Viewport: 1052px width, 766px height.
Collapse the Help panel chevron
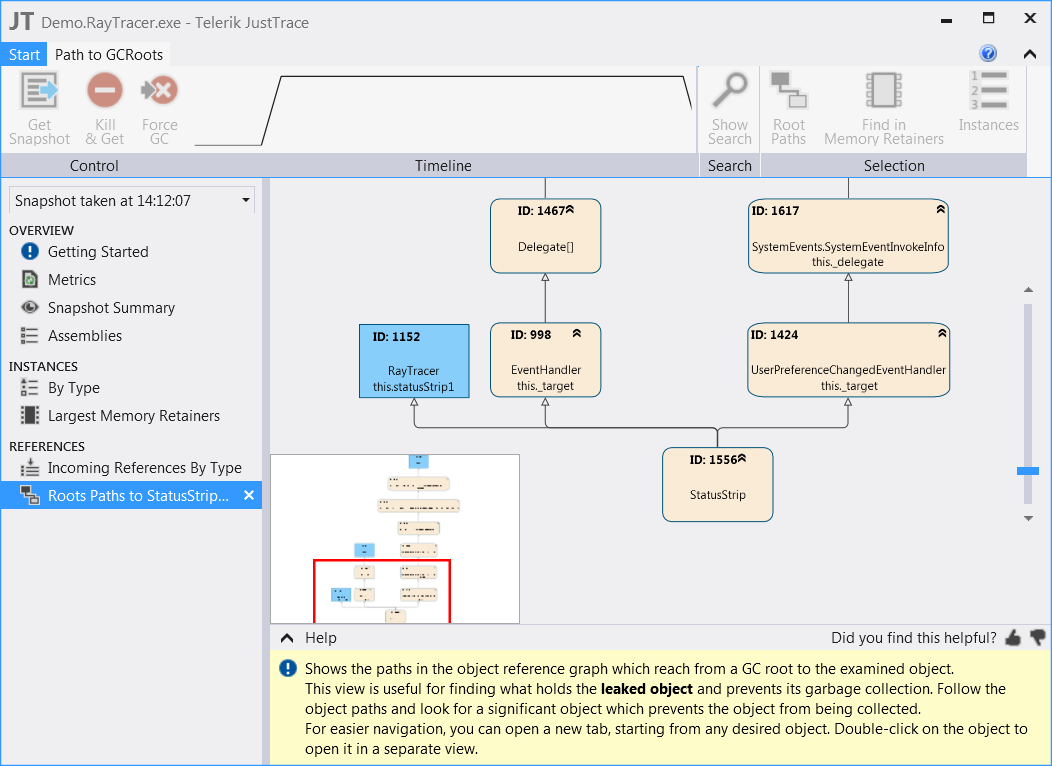[x=286, y=638]
